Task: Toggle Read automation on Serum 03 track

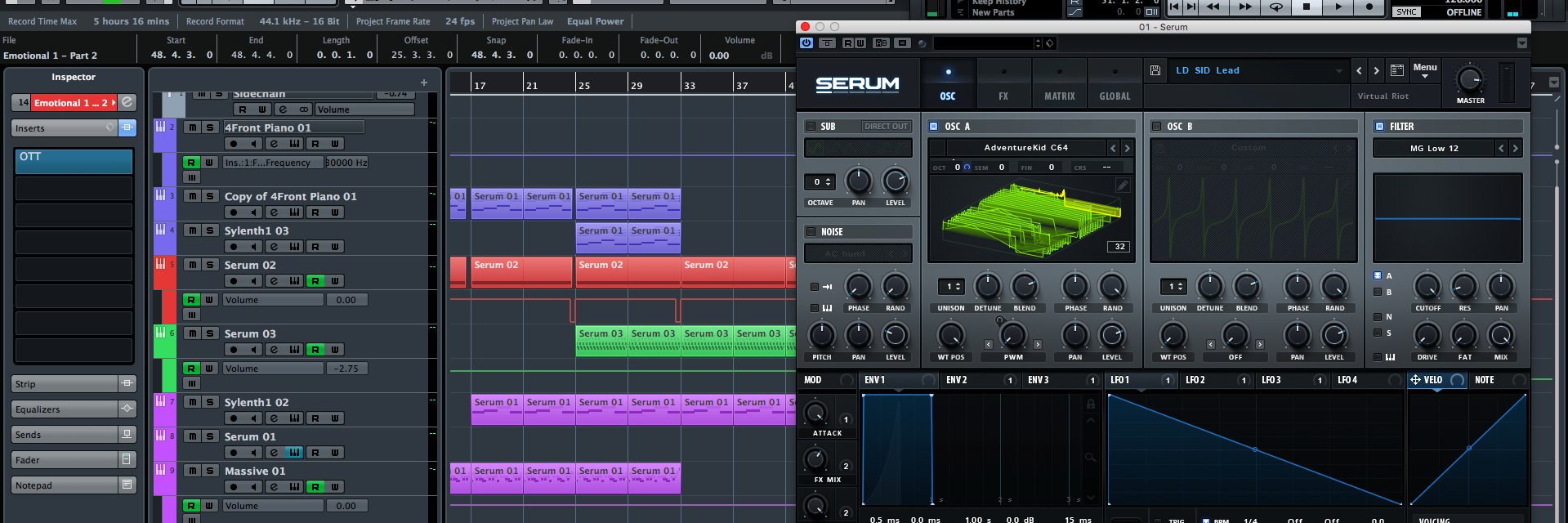Action: [x=315, y=350]
